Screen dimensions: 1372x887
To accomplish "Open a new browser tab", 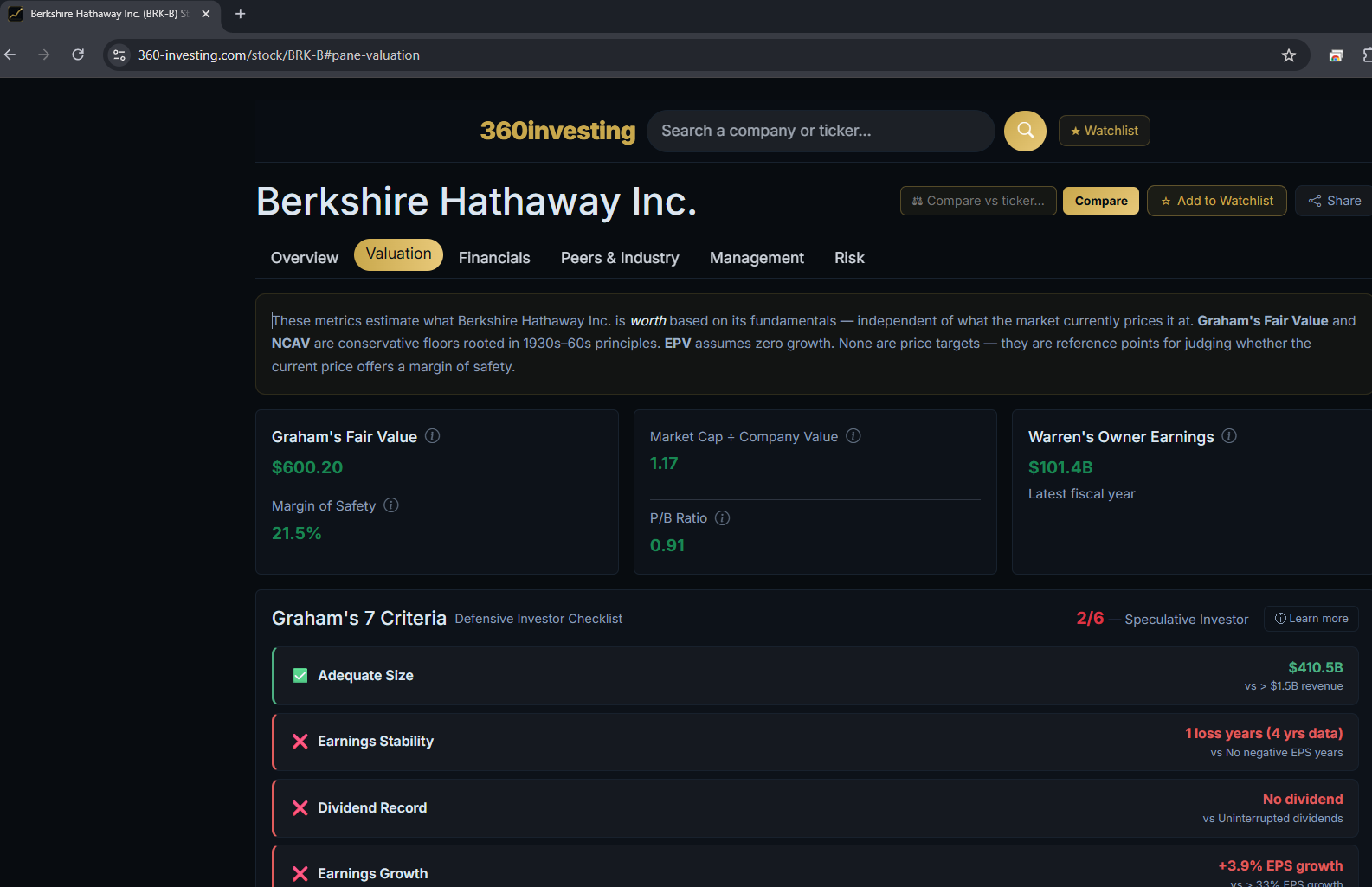I will coord(241,14).
